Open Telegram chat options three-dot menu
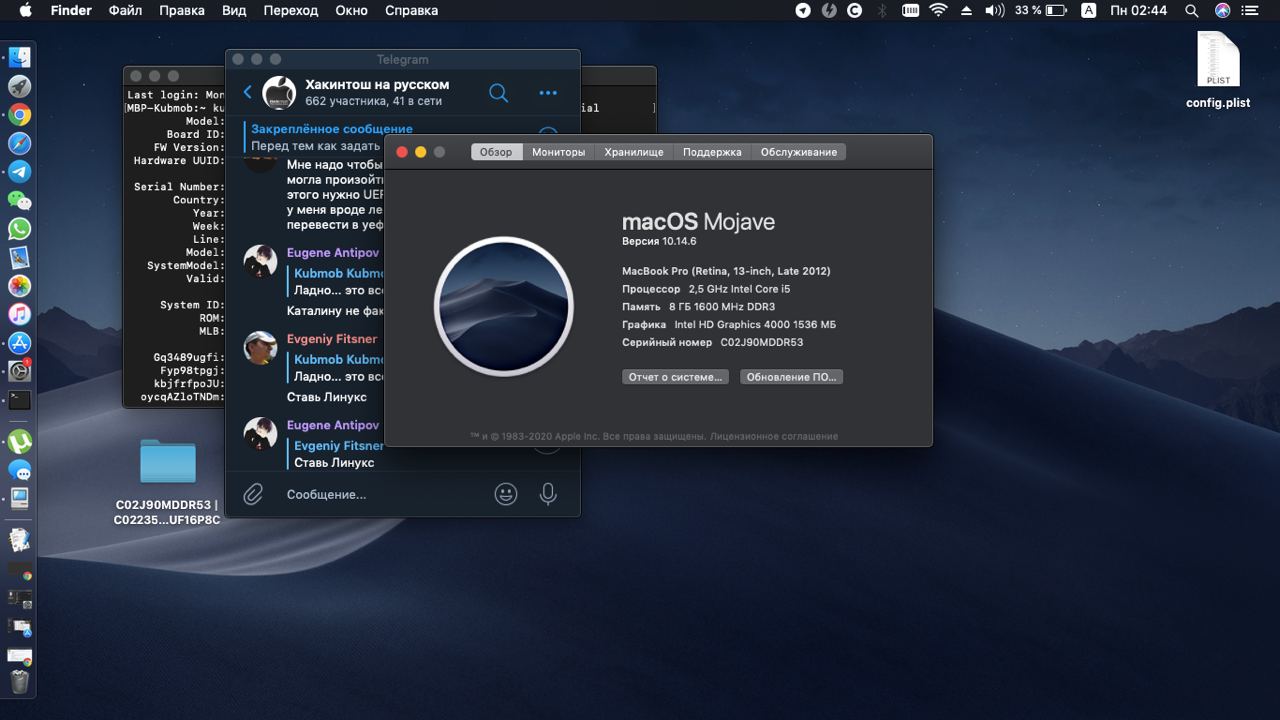The height and width of the screenshot is (720, 1280). [548, 93]
